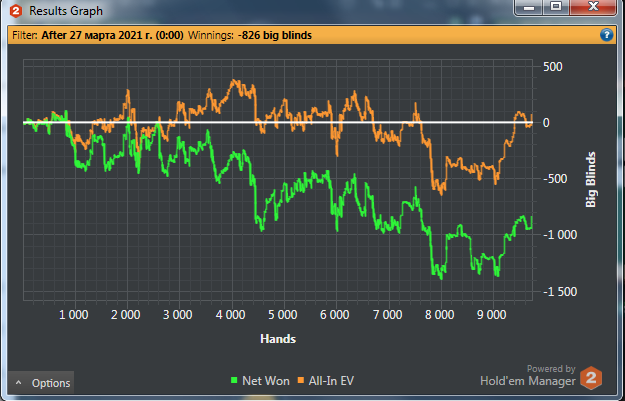Click the winnings value '-826 big blinds'
625x401 pixels.
coord(275,35)
